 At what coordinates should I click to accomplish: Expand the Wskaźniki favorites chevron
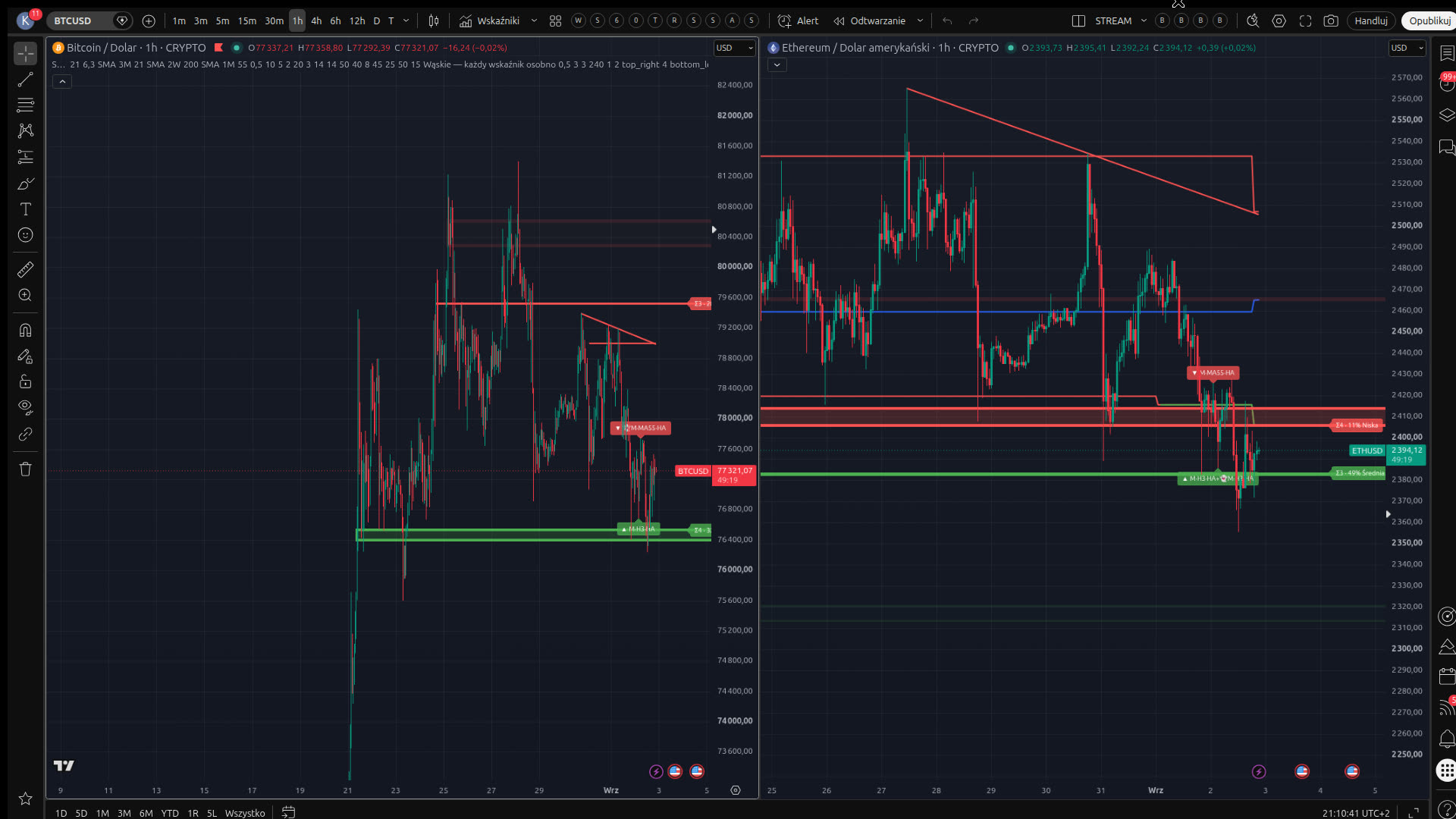pyautogui.click(x=534, y=21)
